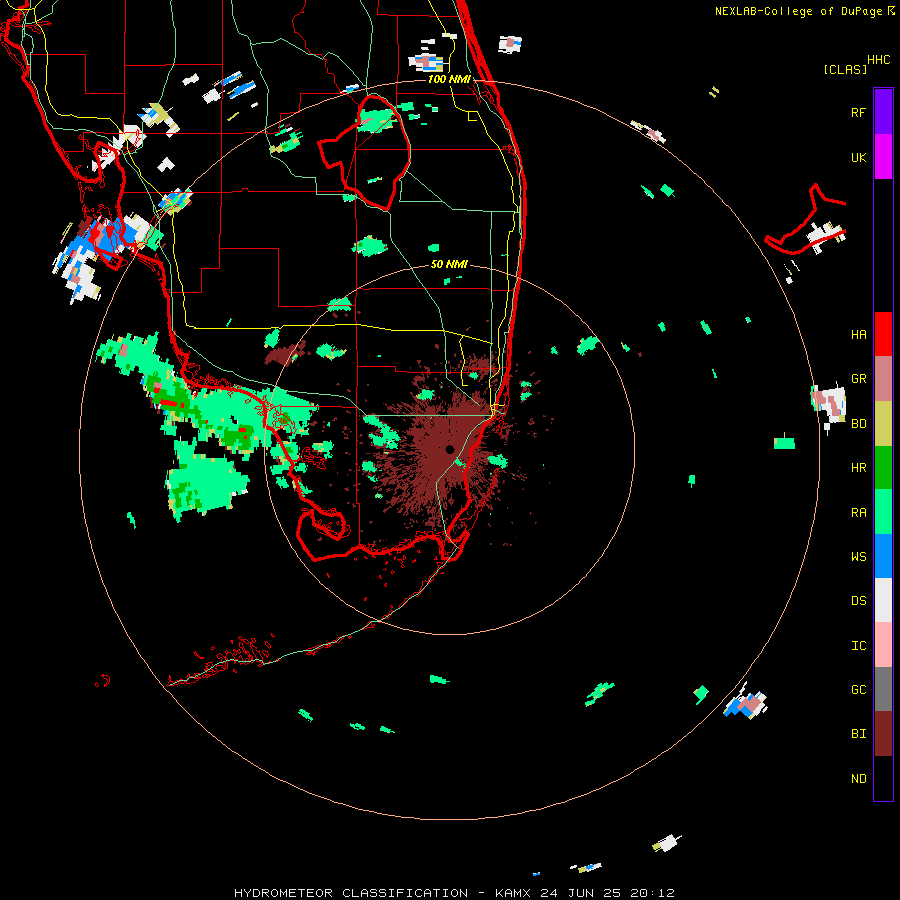Click the HR legend label
Image resolution: width=900 pixels, height=900 pixels.
tap(858, 468)
